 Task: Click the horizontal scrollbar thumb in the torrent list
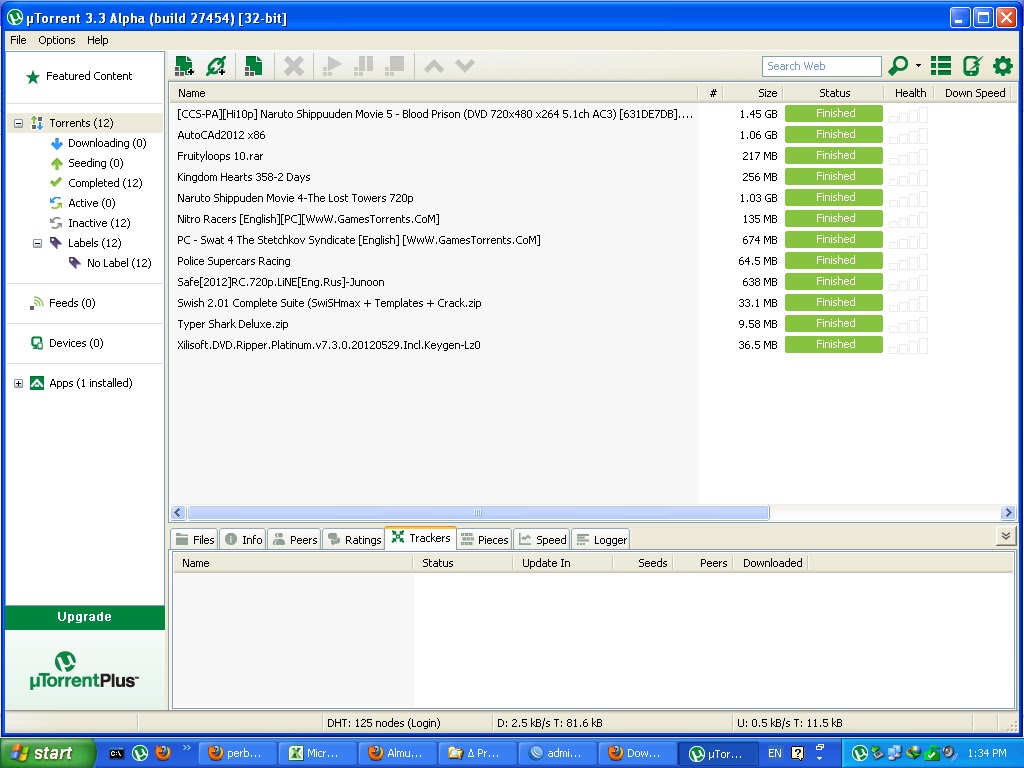(x=478, y=513)
